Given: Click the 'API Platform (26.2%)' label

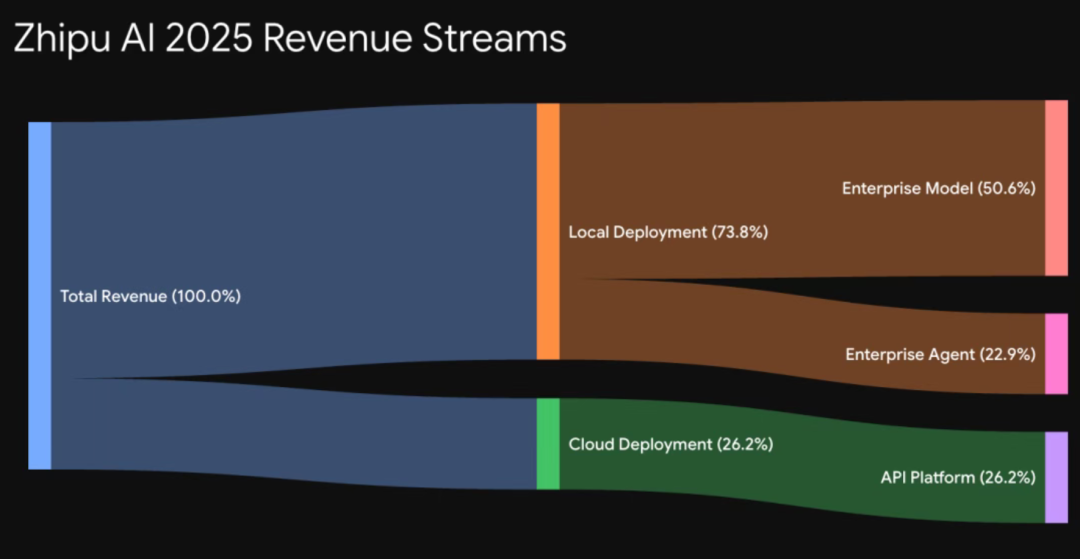Looking at the screenshot, I should tap(958, 477).
